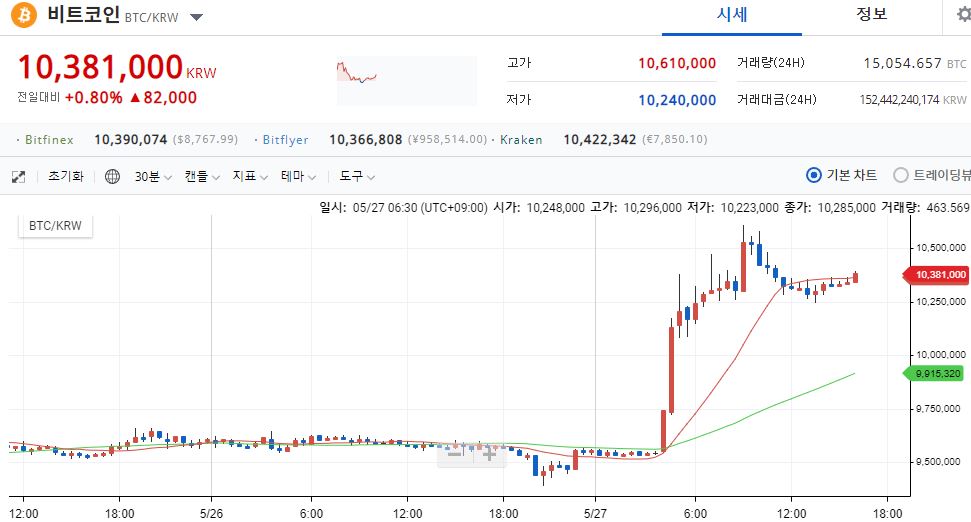Click the 24H volume 15,054.657 BTC
971x522 pixels.
(x=915, y=63)
